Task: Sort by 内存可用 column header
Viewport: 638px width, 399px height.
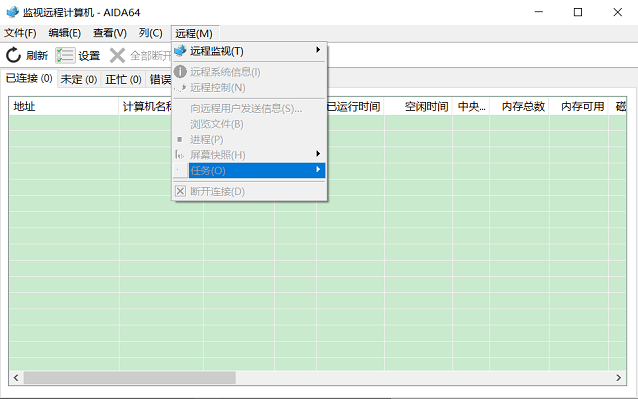Action: tap(579, 107)
